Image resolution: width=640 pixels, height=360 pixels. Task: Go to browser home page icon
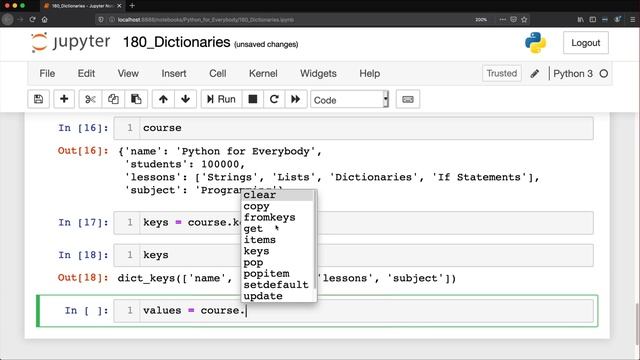pos(44,19)
